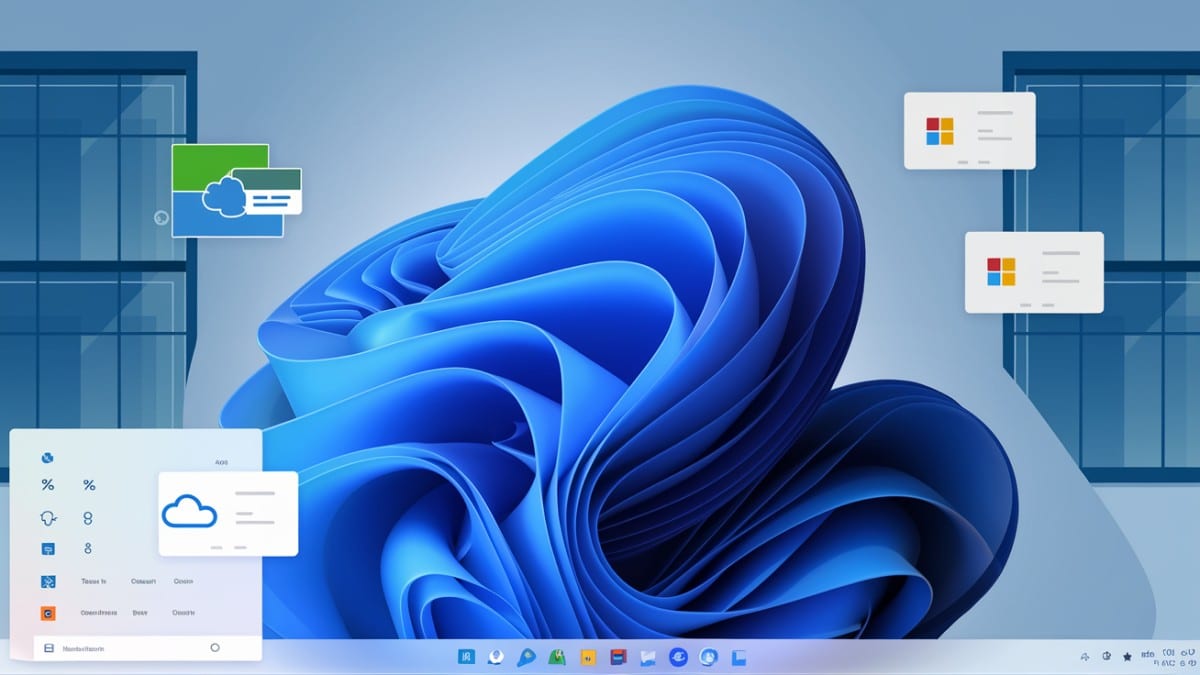
Task: Click the rightmost blue window taskbar icon
Action: click(739, 657)
